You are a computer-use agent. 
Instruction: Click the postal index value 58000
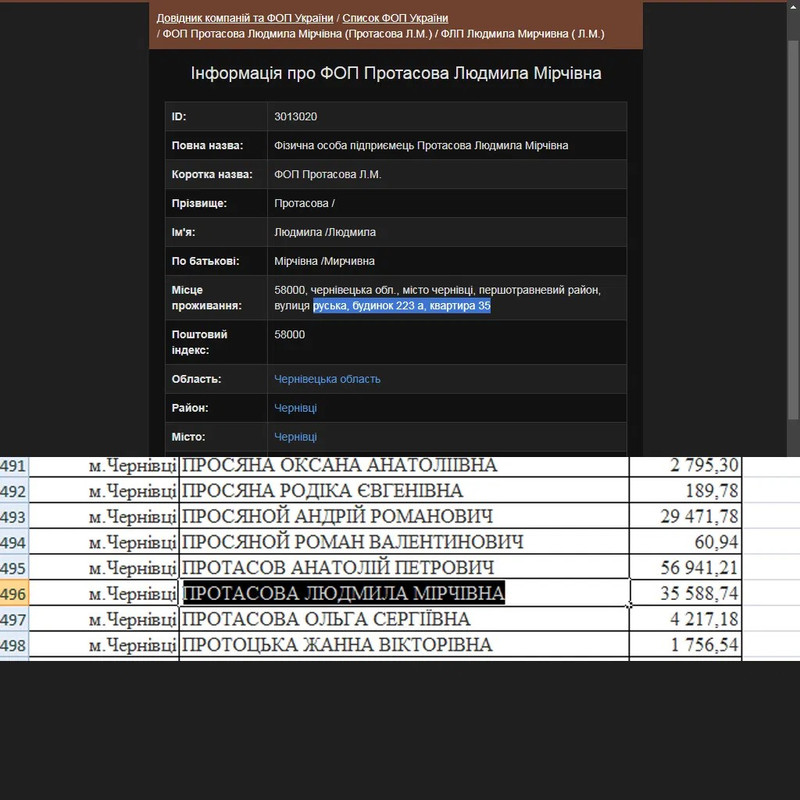tap(289, 335)
